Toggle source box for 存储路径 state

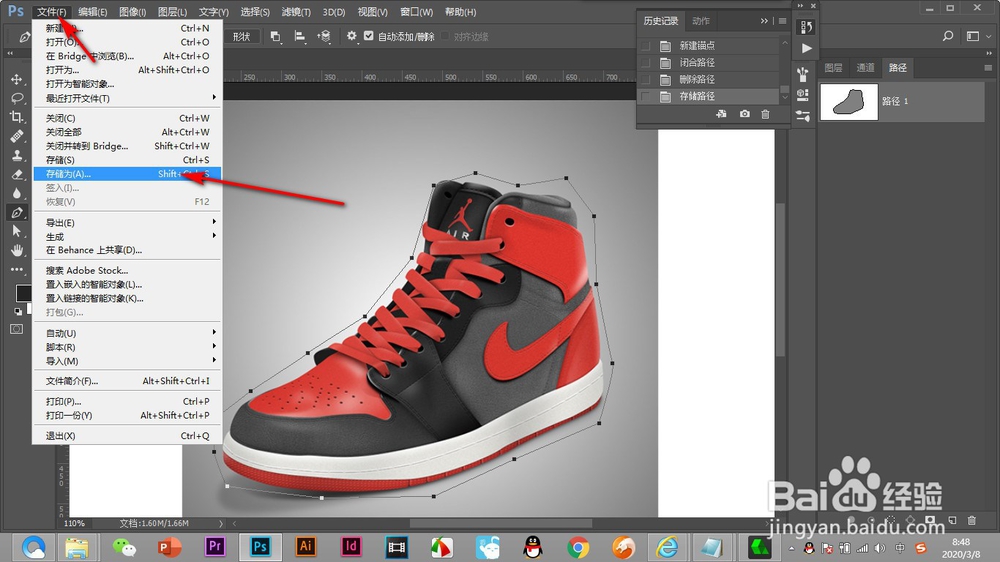646,96
